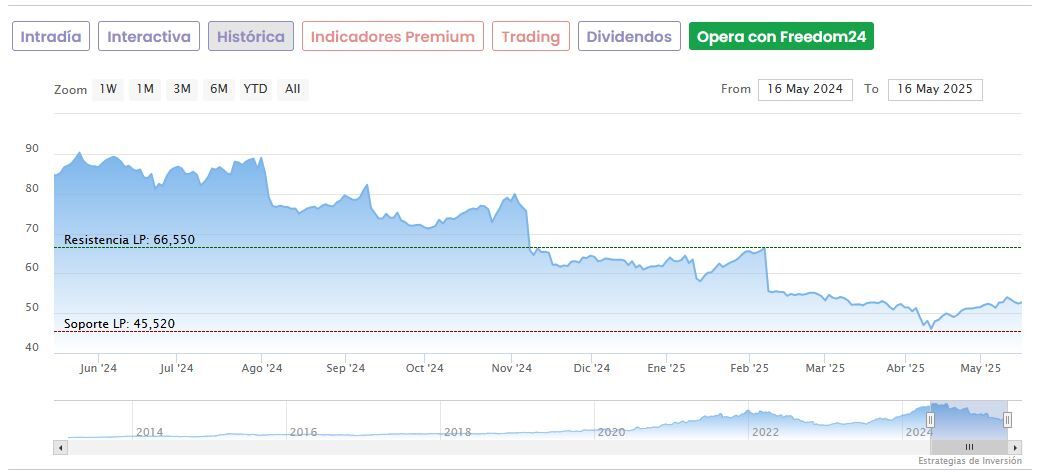
Task: Click the left range handle in navigator
Action: click(930, 420)
